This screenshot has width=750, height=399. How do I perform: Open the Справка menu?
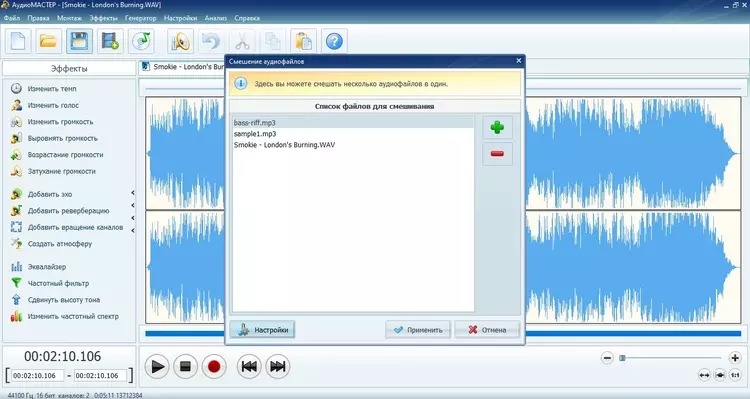point(247,18)
